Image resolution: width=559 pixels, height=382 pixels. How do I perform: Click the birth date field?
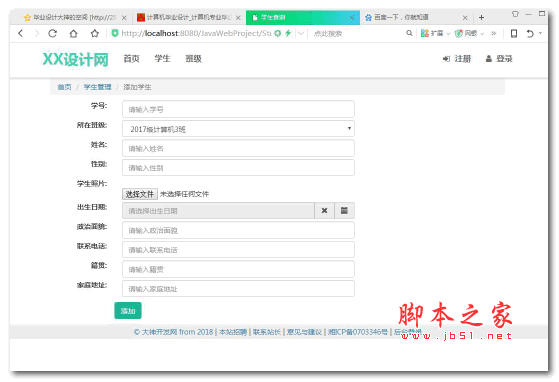coord(218,211)
